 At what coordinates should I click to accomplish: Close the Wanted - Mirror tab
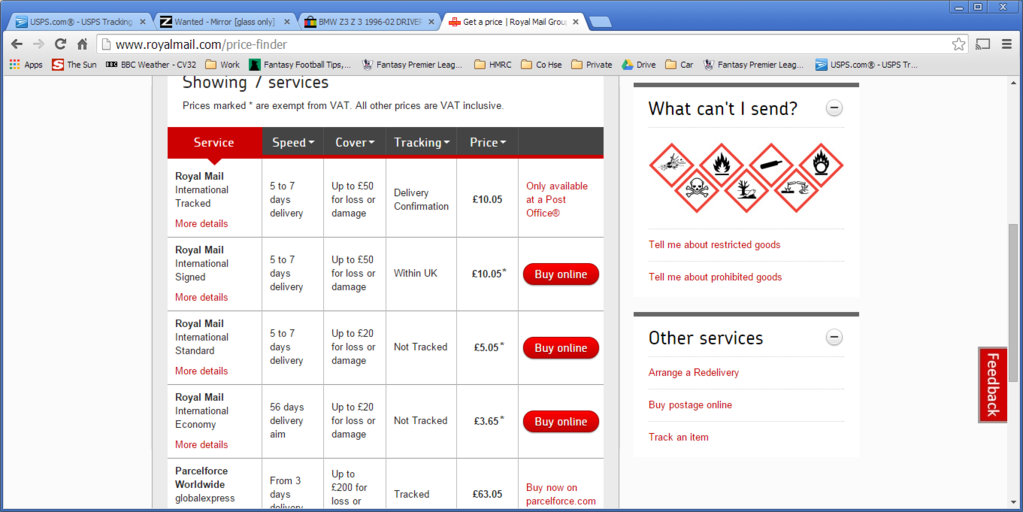coord(287,22)
